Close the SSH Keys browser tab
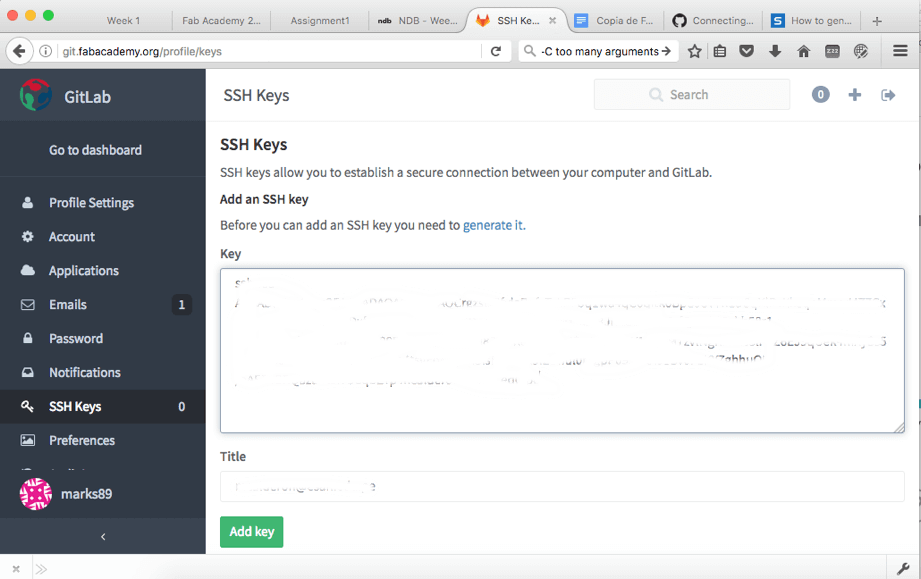 pos(552,21)
